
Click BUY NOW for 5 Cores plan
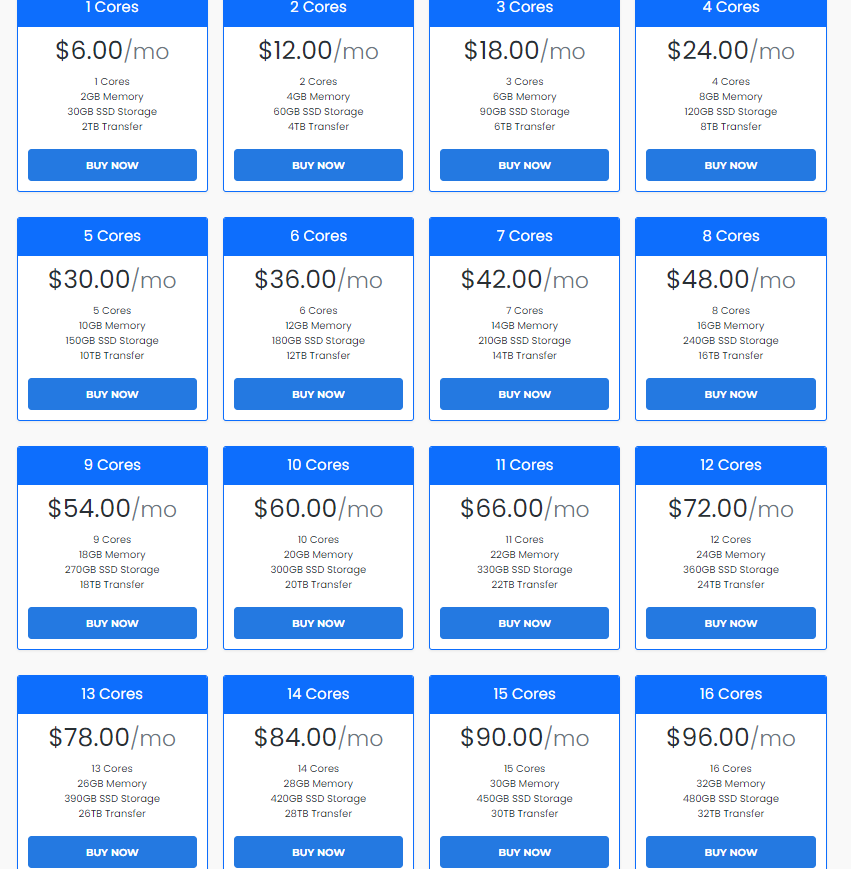click(112, 394)
